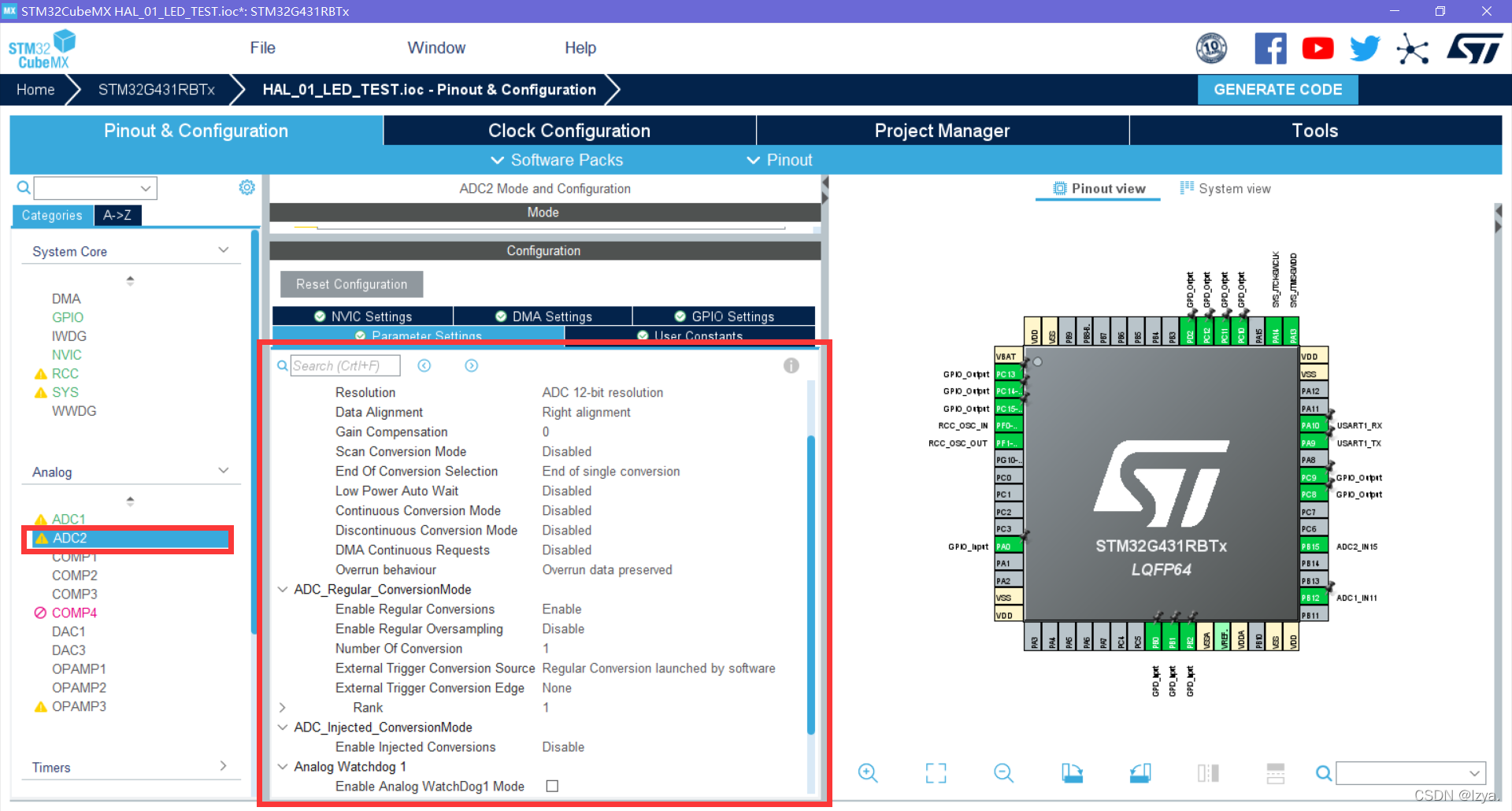Click the parameter search magnifier icon
This screenshot has width=1512, height=811.
[x=282, y=366]
